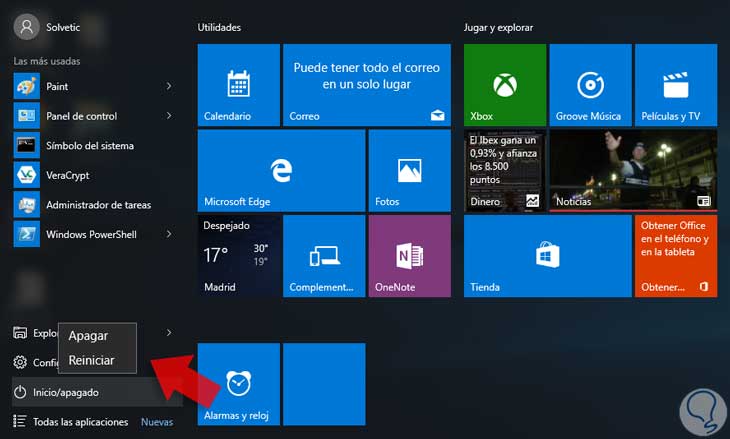The width and height of the screenshot is (730, 439).
Task: Click the Nuevas link
Action: (157, 422)
